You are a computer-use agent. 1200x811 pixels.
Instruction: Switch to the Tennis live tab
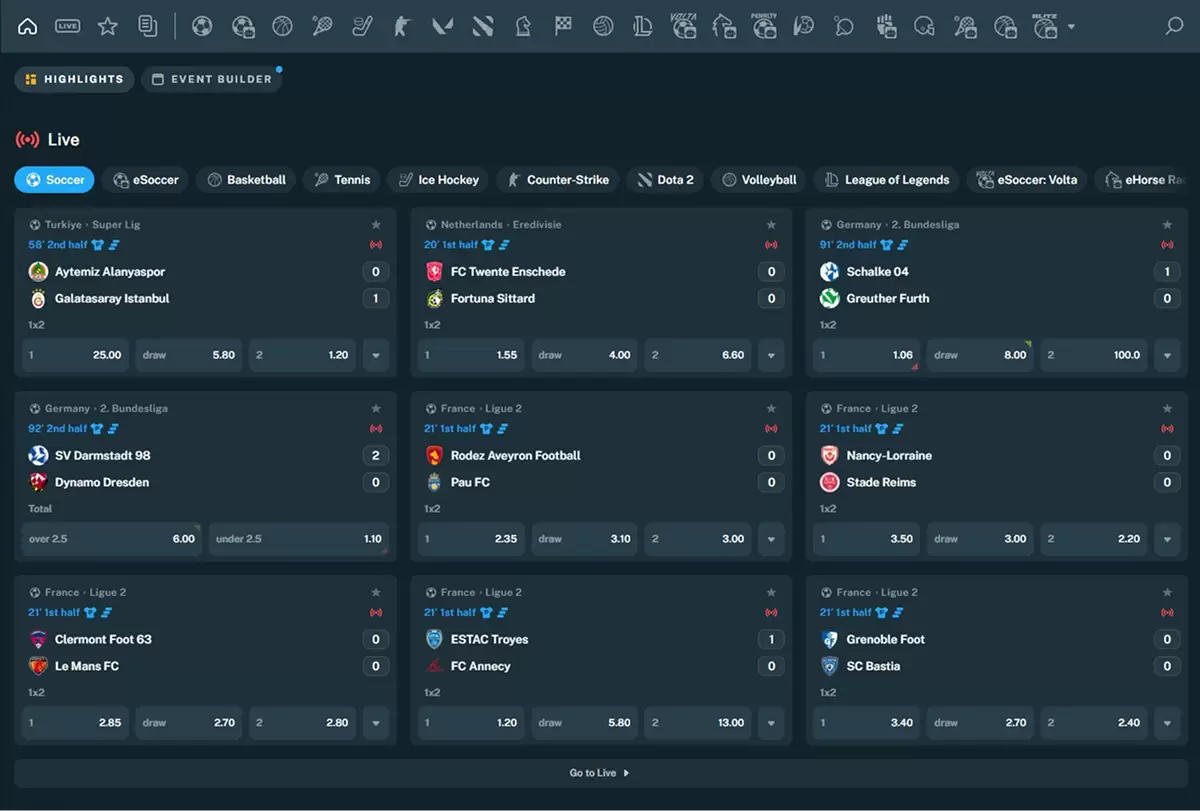click(342, 180)
